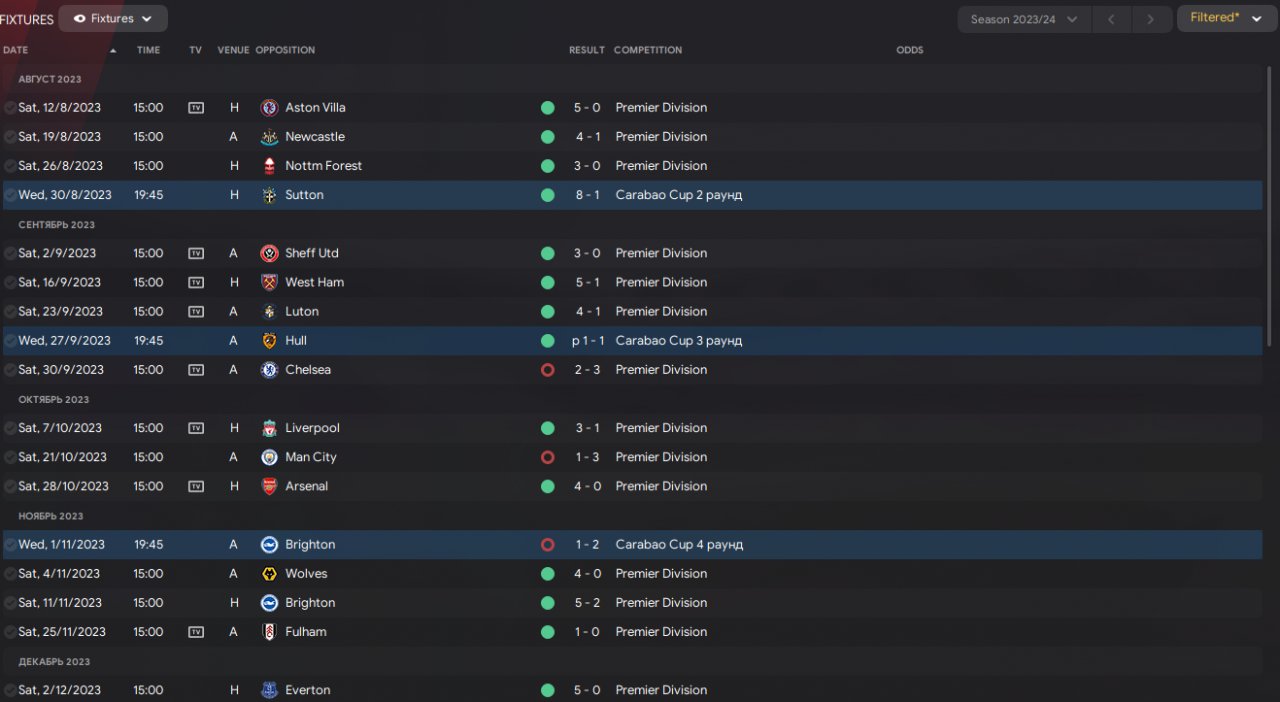The width and height of the screenshot is (1280, 702).
Task: Click the Newcastle club crest icon
Action: (x=269, y=137)
